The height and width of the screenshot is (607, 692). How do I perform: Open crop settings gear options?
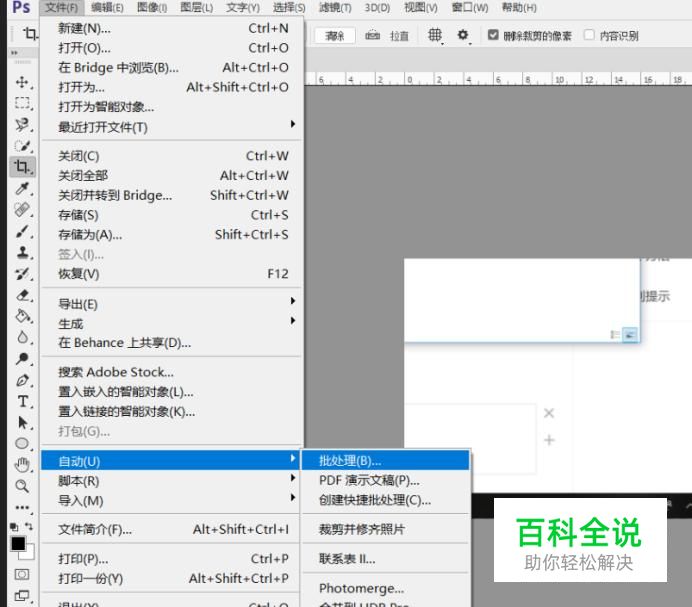pyautogui.click(x=463, y=35)
